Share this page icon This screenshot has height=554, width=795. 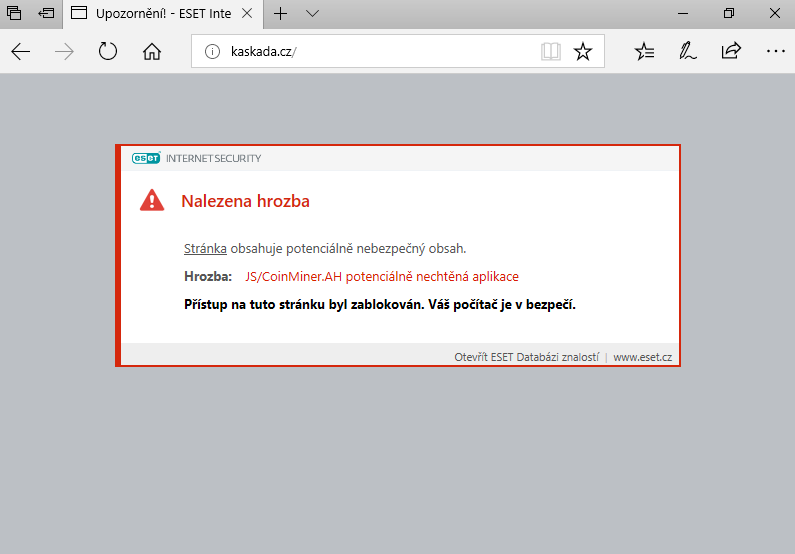(x=731, y=50)
